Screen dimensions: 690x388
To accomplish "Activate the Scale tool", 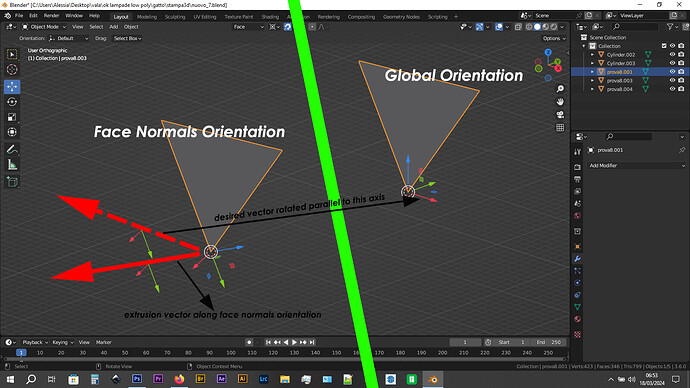I will [x=12, y=117].
